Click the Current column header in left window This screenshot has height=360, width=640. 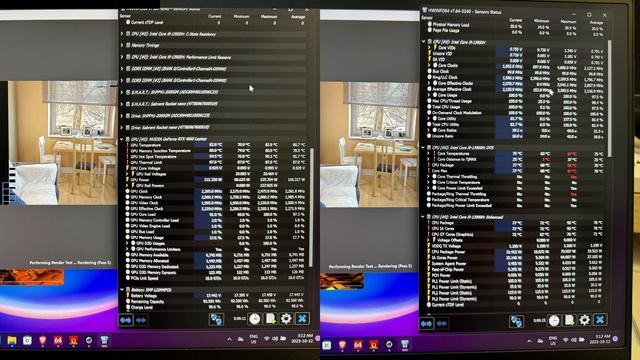215,17
